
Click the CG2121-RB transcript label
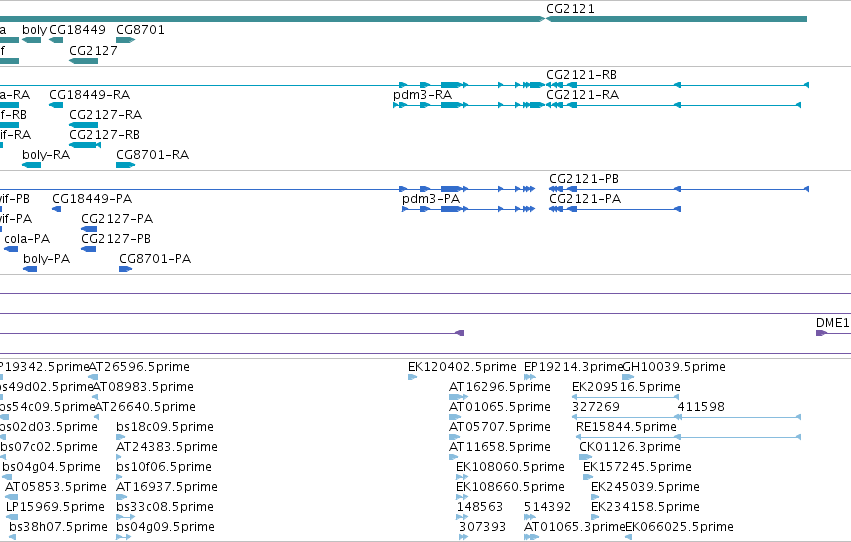pyautogui.click(x=581, y=75)
